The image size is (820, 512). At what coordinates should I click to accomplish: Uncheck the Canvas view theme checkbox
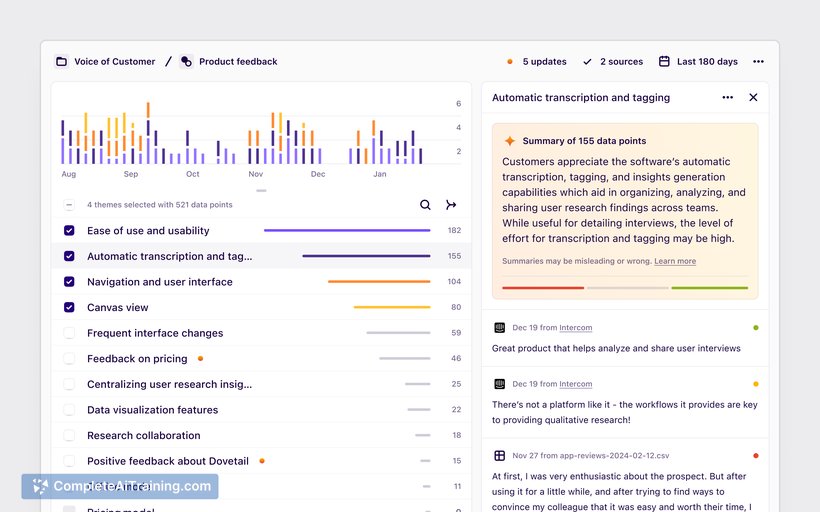[x=69, y=308]
